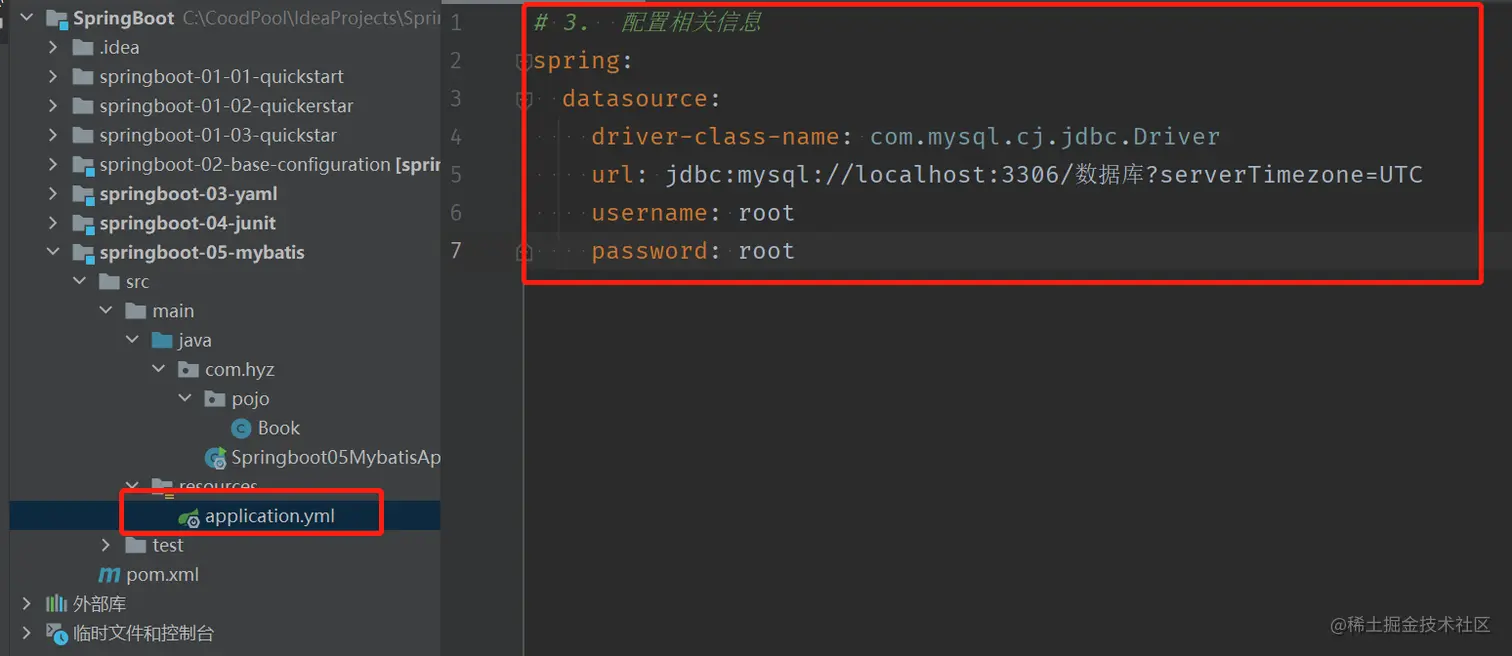Click the username key on line 6
The image size is (1512, 656).
pos(650,213)
